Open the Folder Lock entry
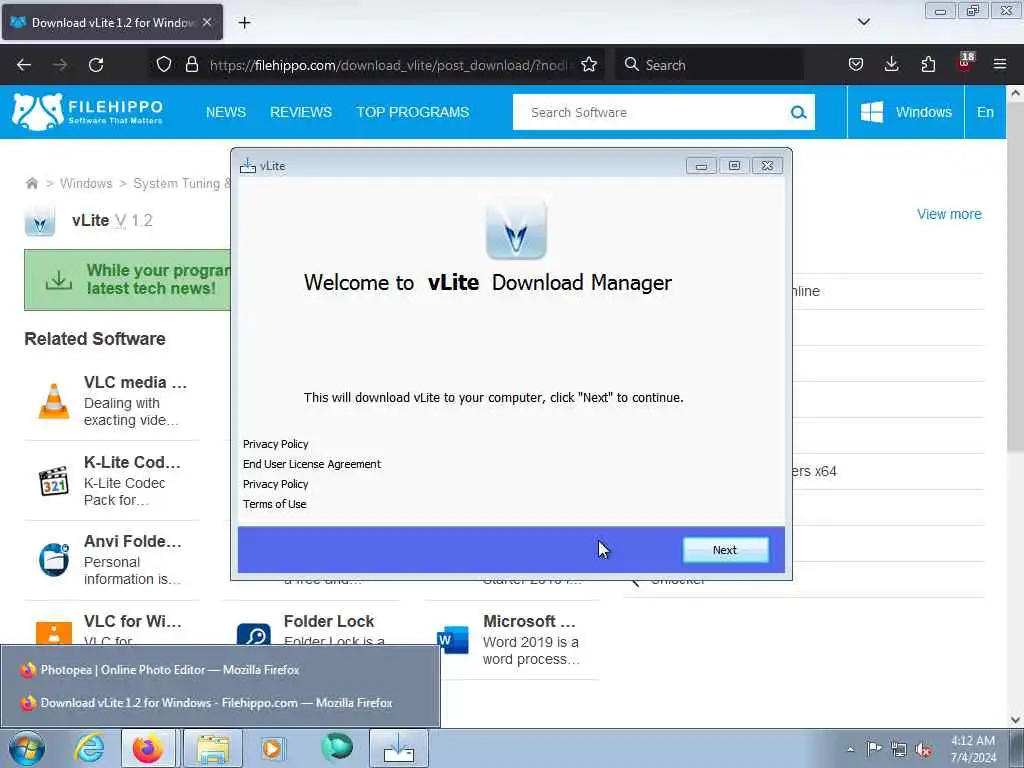The width and height of the screenshot is (1024, 768). (329, 621)
